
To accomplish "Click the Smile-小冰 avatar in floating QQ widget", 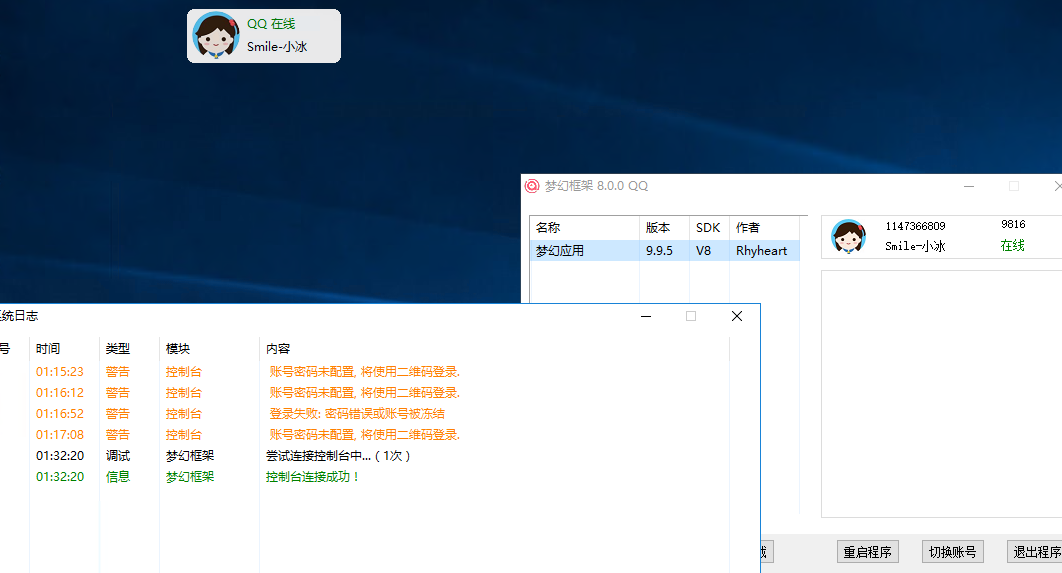I will point(216,35).
